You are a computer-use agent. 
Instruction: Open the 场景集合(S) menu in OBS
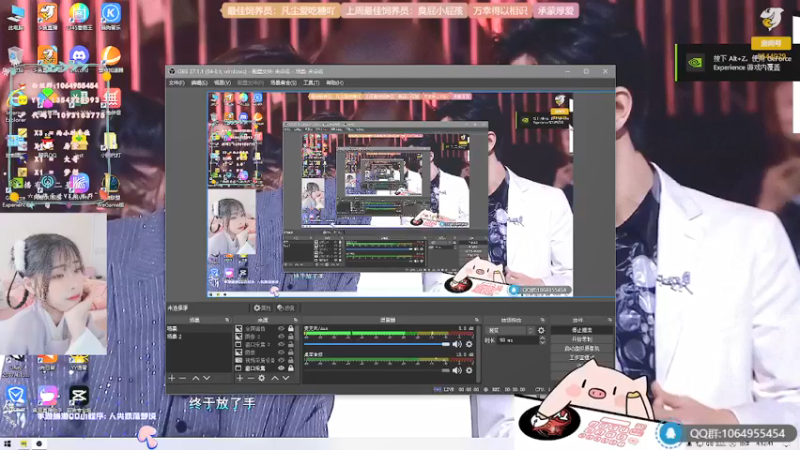point(283,83)
